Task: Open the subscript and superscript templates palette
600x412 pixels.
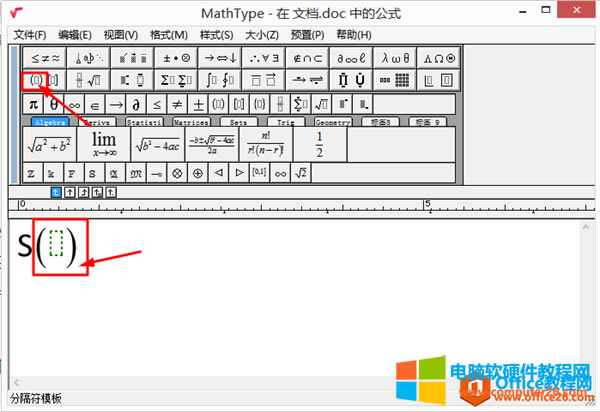Action: tap(132, 80)
